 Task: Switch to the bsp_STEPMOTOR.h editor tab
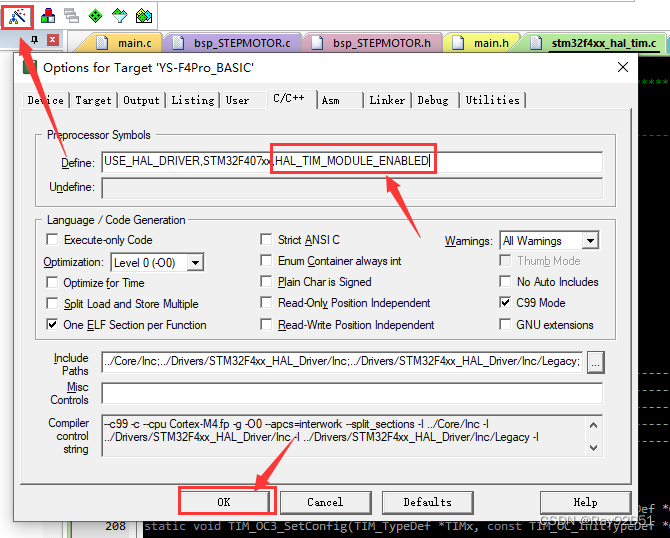372,43
